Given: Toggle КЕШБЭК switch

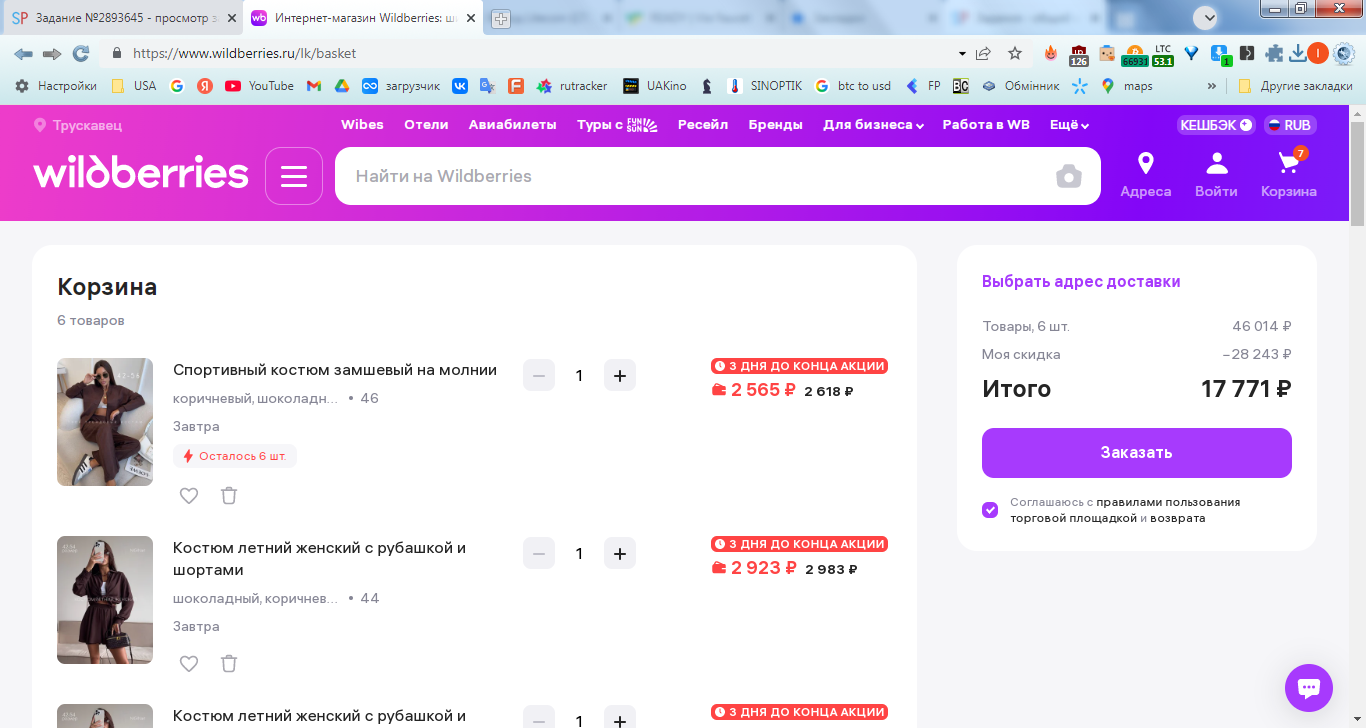Looking at the screenshot, I should pos(1216,125).
